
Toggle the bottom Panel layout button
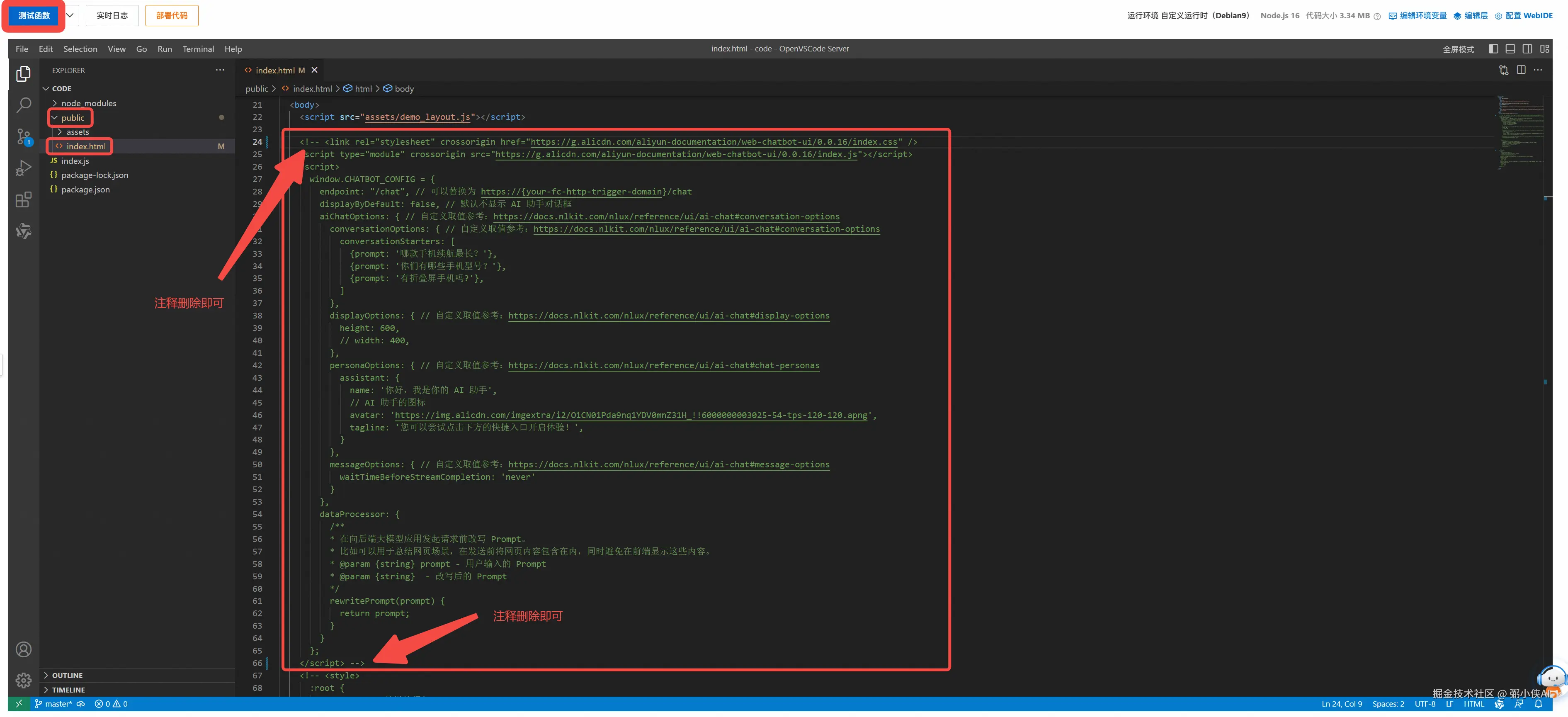[x=1510, y=49]
